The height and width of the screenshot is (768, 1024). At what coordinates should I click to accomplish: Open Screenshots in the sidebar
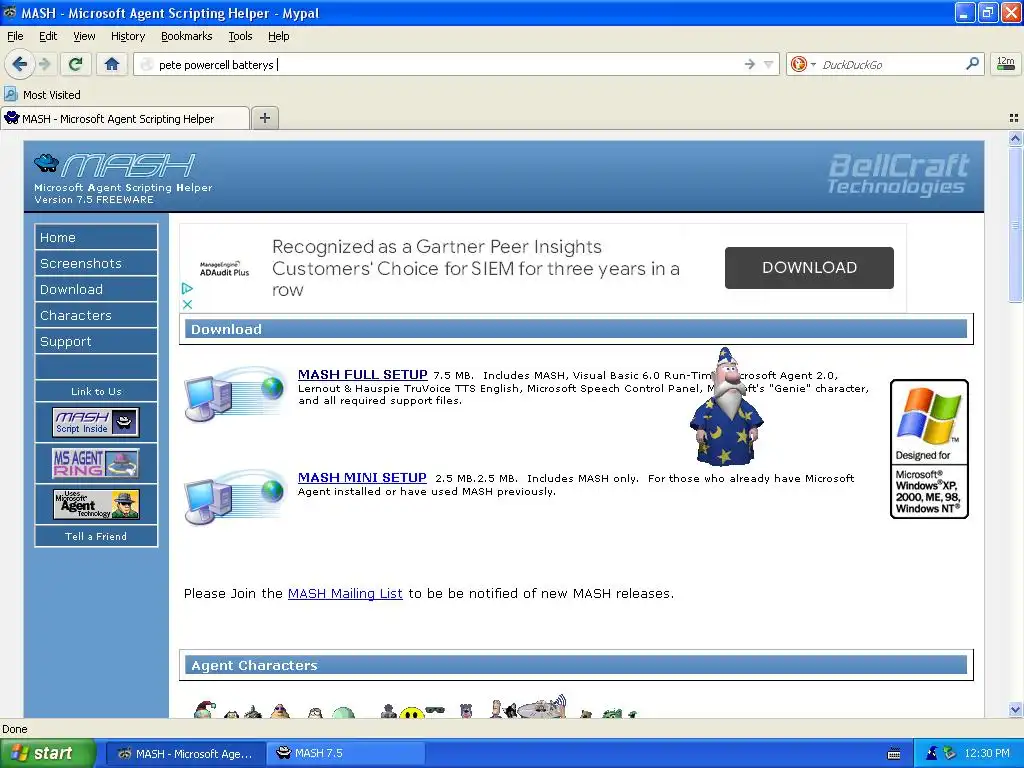tap(96, 263)
